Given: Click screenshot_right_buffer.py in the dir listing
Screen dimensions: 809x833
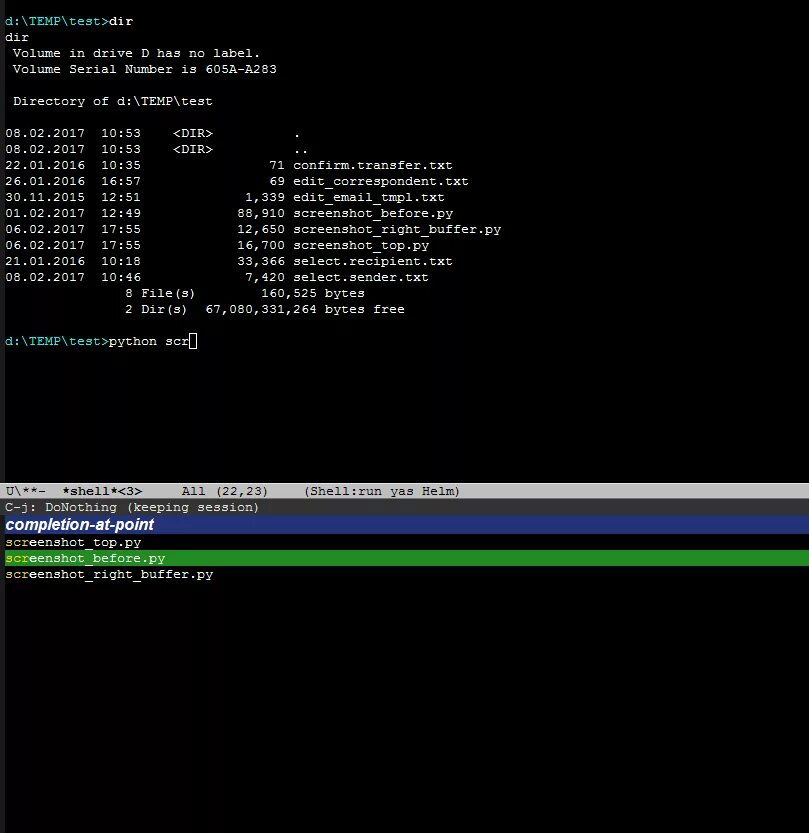Looking at the screenshot, I should tap(397, 229).
